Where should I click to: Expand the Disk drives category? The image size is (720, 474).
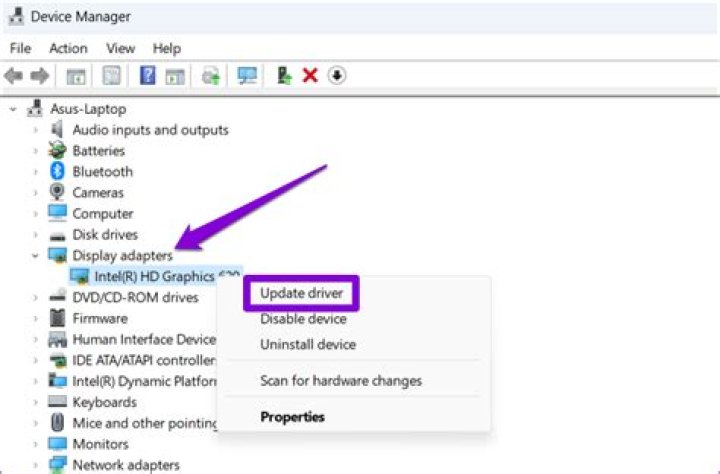click(35, 235)
